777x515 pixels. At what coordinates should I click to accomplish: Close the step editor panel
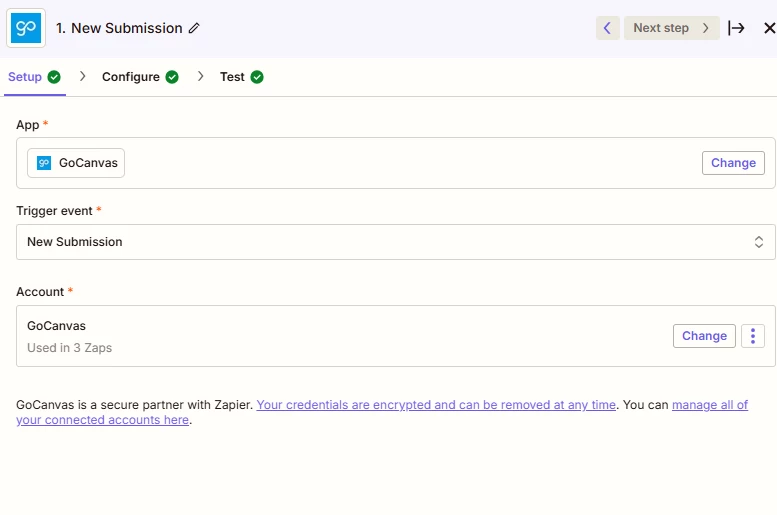point(769,28)
